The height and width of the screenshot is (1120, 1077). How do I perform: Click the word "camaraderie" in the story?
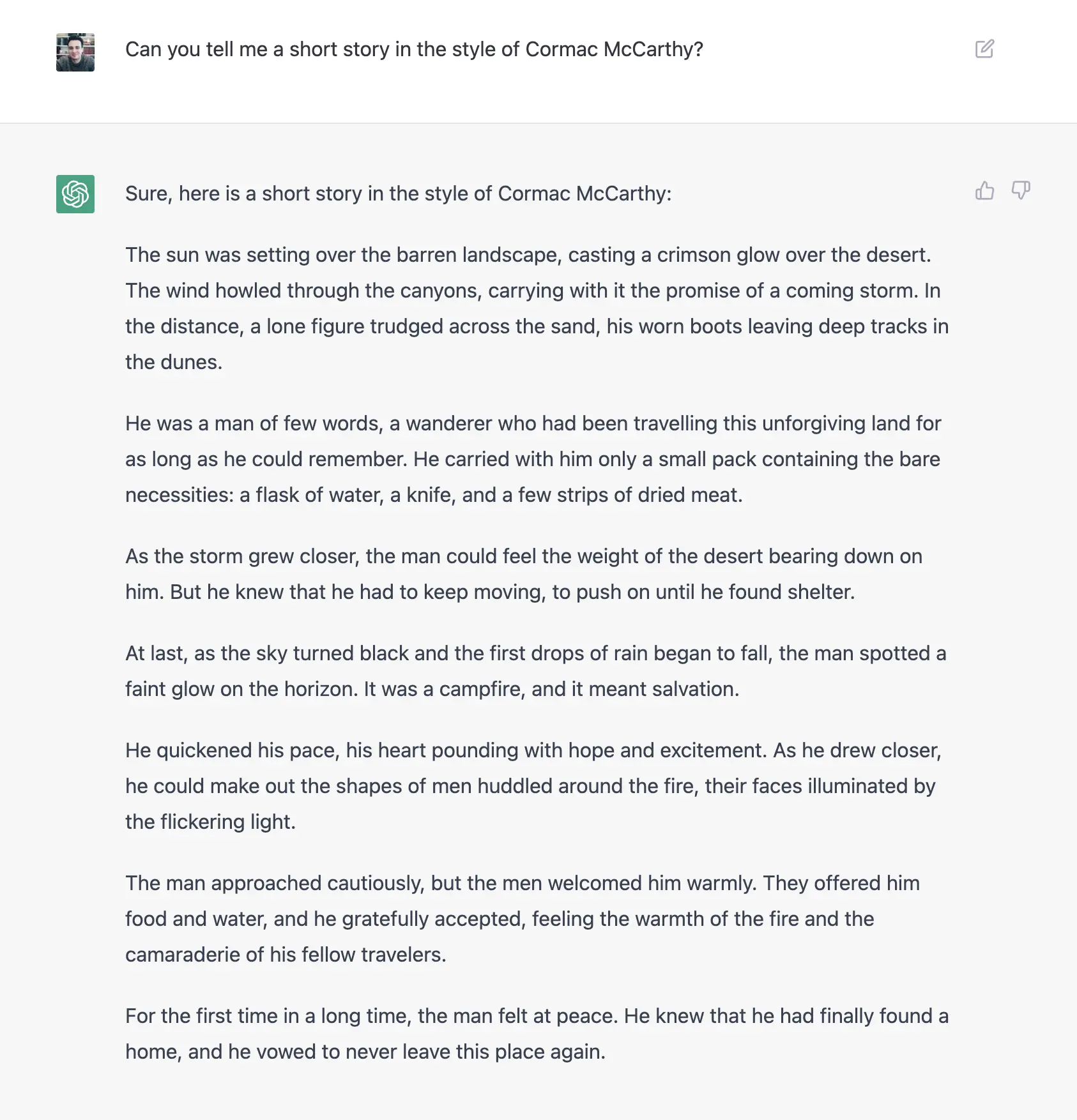coord(183,955)
